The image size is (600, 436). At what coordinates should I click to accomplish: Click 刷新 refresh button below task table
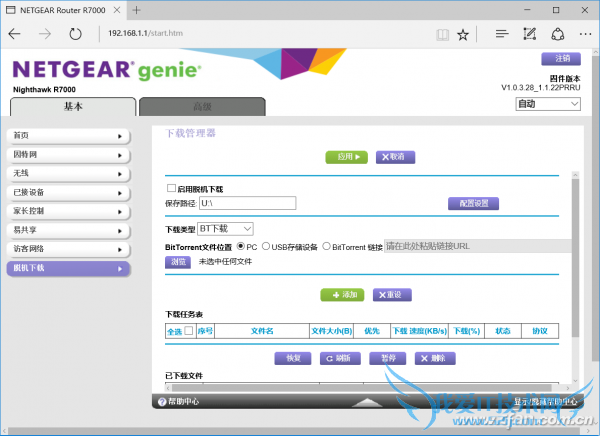(340, 358)
